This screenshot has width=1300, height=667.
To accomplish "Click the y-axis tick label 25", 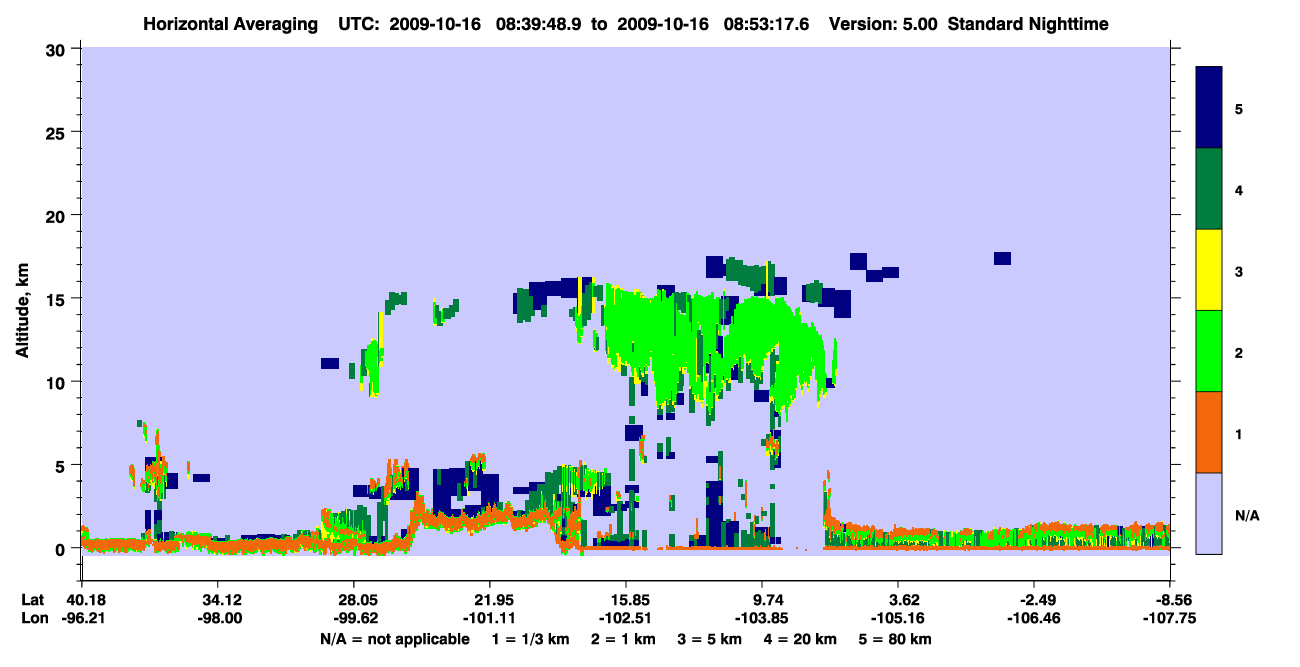I will [x=58, y=132].
